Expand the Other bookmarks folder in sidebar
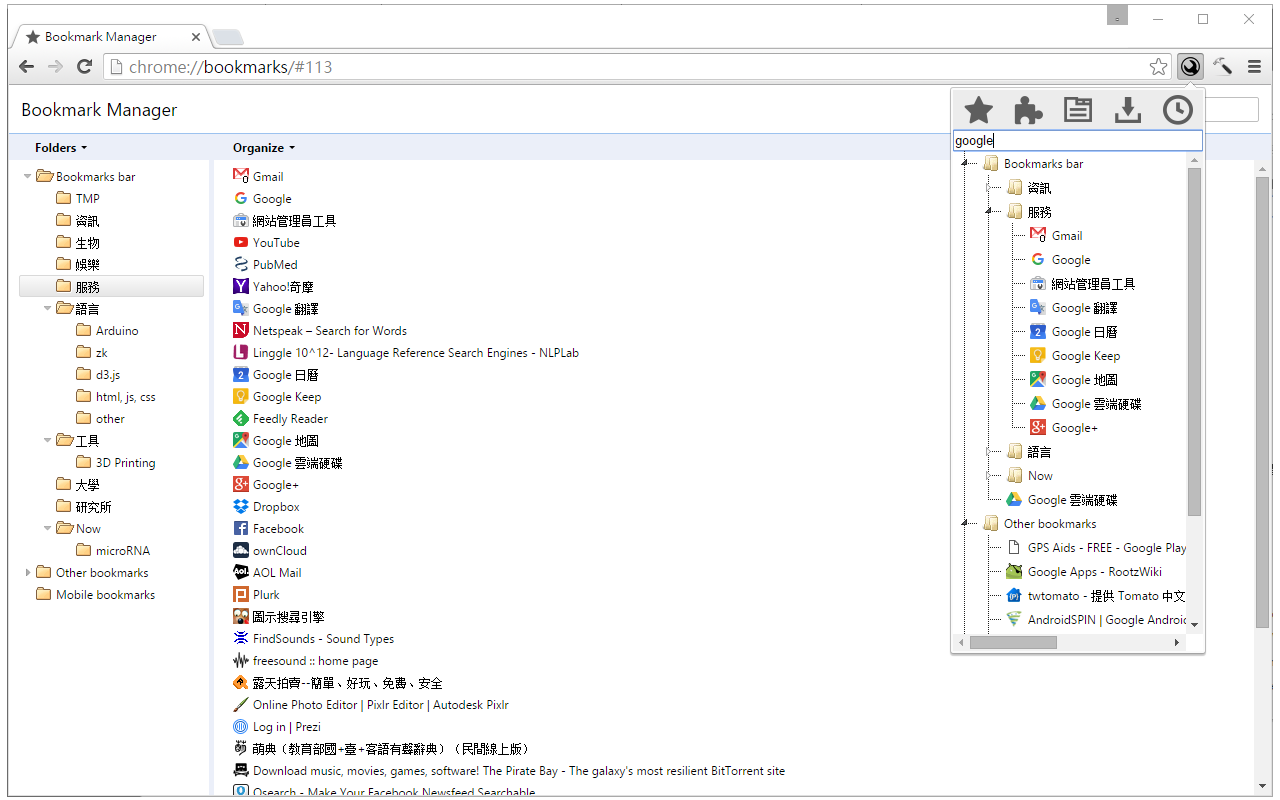 pyautogui.click(x=28, y=573)
